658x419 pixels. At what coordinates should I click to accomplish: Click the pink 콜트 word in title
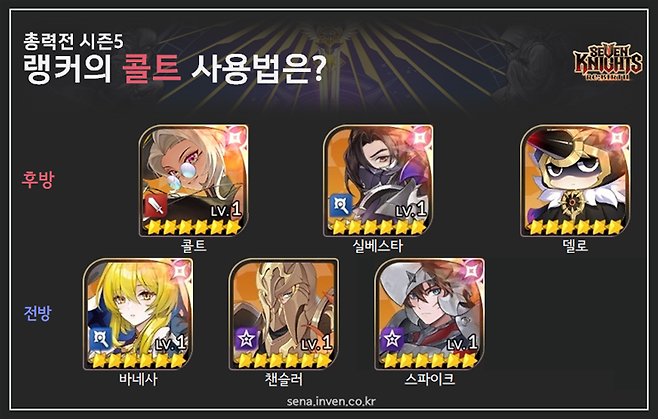pos(151,69)
